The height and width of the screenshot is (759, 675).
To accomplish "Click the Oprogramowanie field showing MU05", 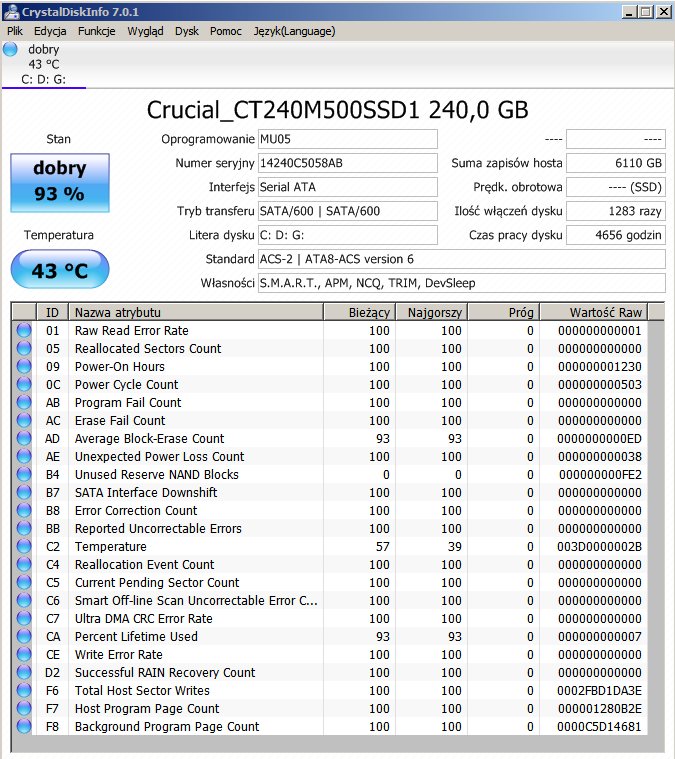I will (x=348, y=139).
